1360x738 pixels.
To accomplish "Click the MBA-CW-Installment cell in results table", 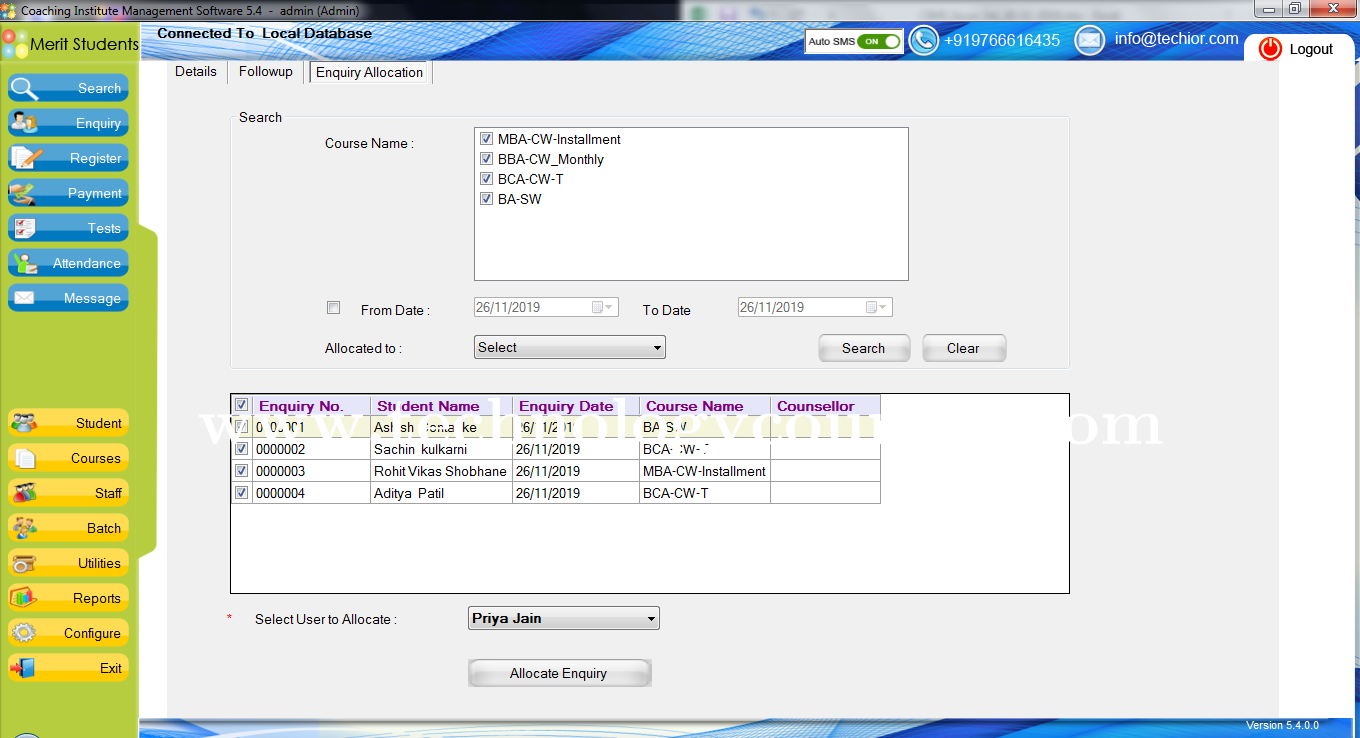I will click(x=705, y=471).
